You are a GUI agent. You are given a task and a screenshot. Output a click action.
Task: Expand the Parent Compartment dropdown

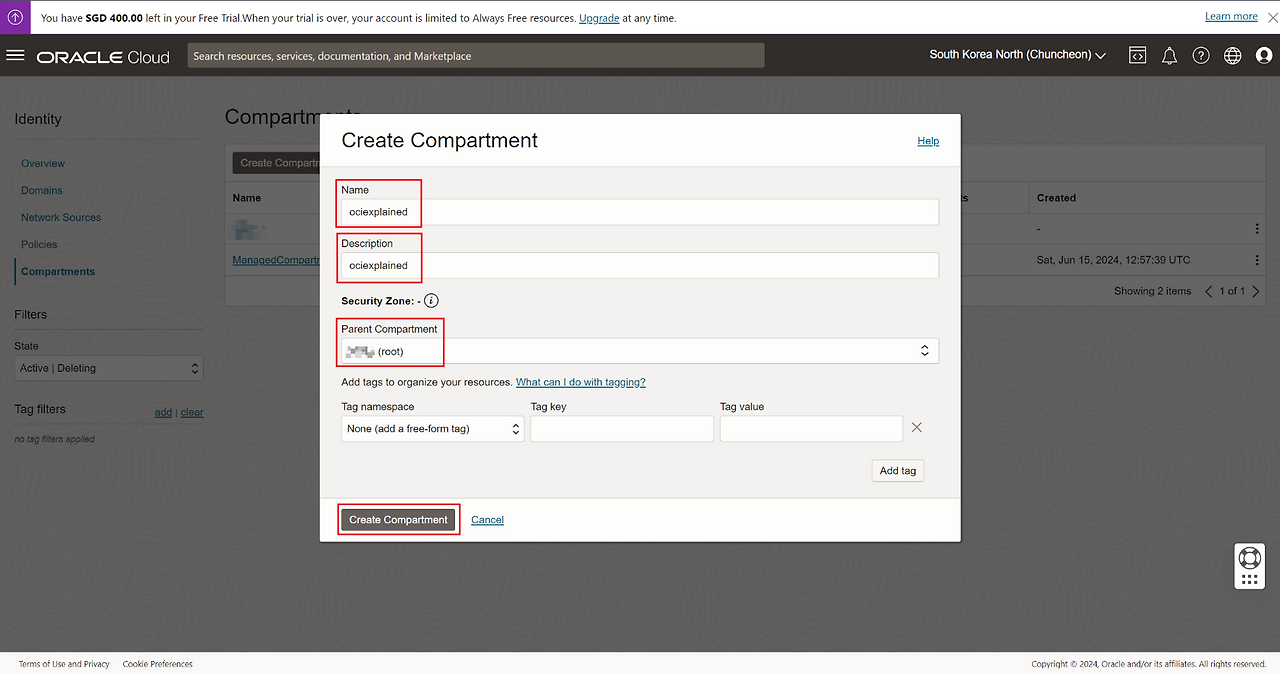tap(639, 351)
